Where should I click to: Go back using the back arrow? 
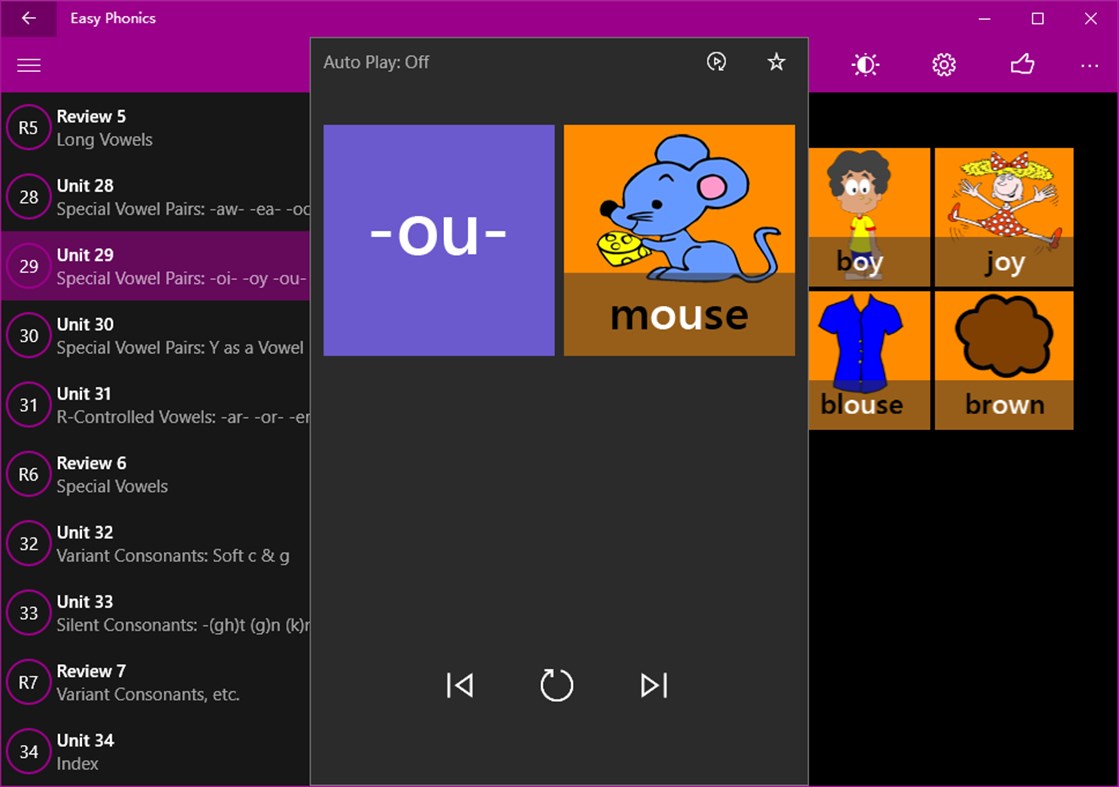pos(27,18)
